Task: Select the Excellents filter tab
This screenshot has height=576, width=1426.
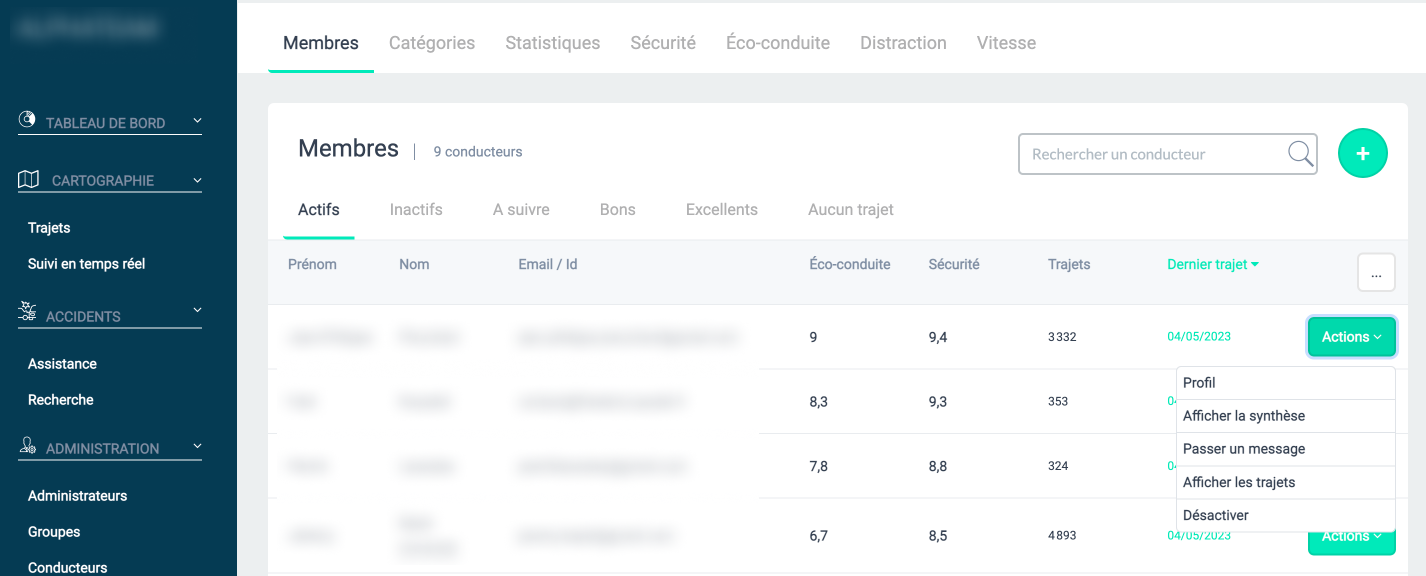Action: (x=722, y=210)
